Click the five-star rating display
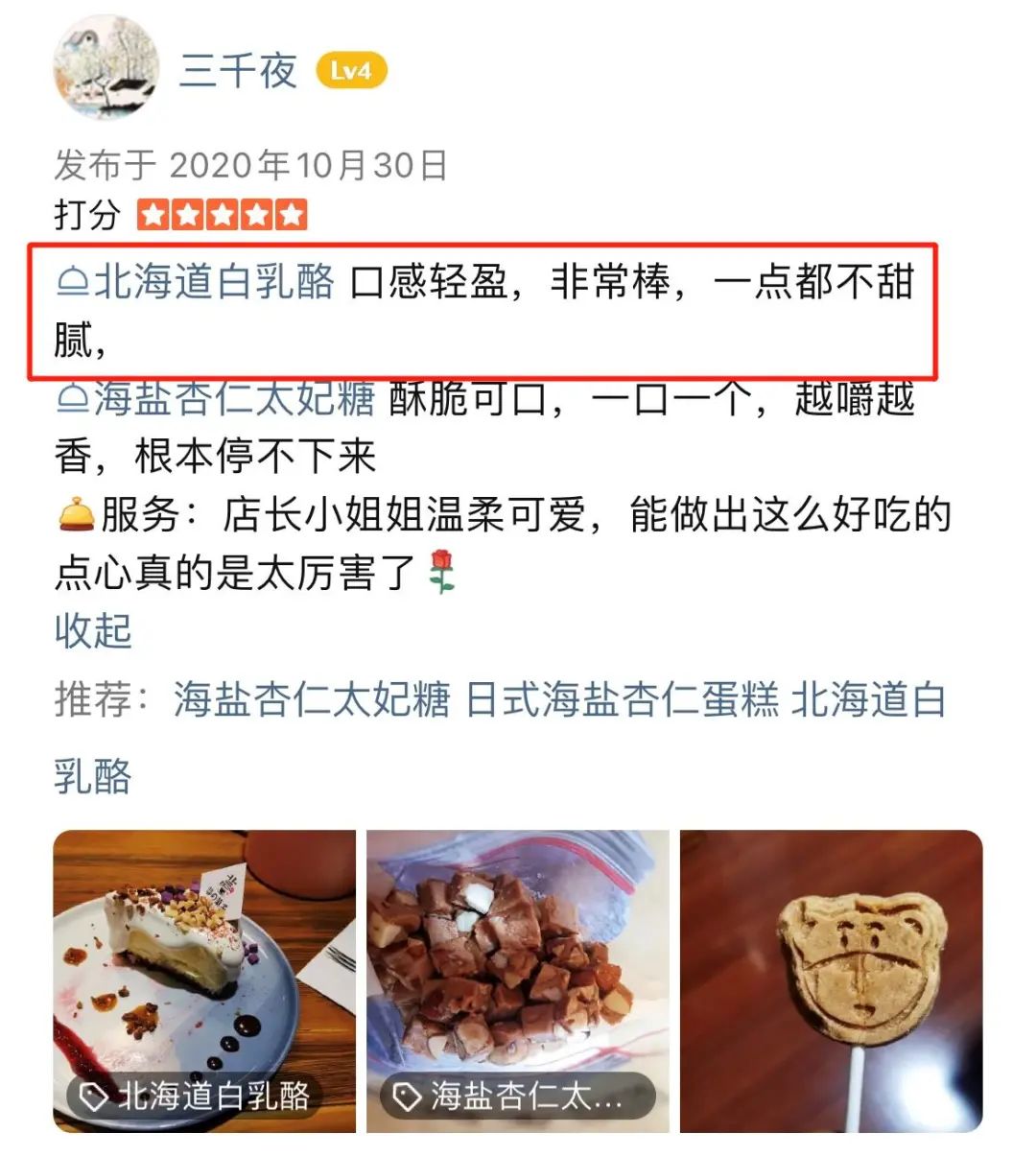Viewport: 1036px width, 1156px height. (x=222, y=215)
